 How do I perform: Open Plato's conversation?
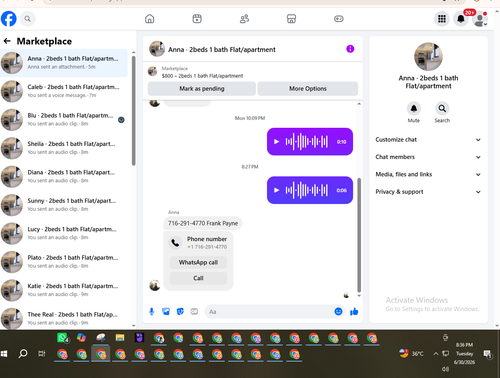tap(64, 262)
